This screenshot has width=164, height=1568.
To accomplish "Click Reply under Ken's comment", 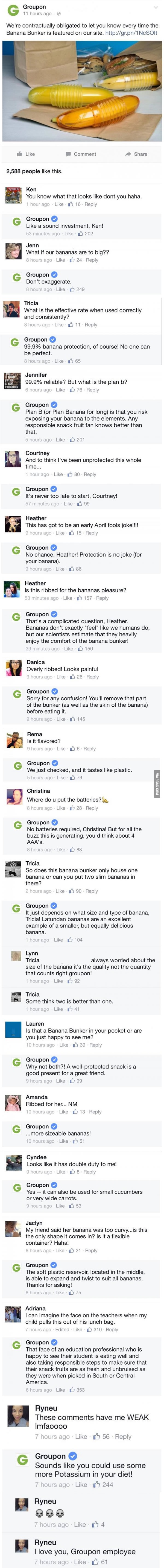I will 91,204.
